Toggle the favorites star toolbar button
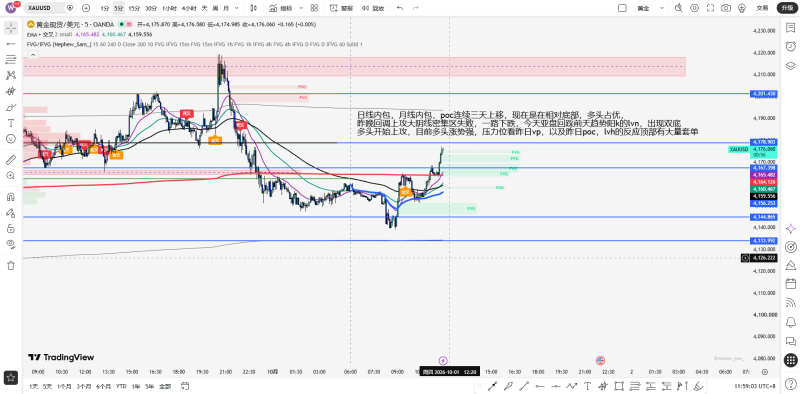 point(11,378)
